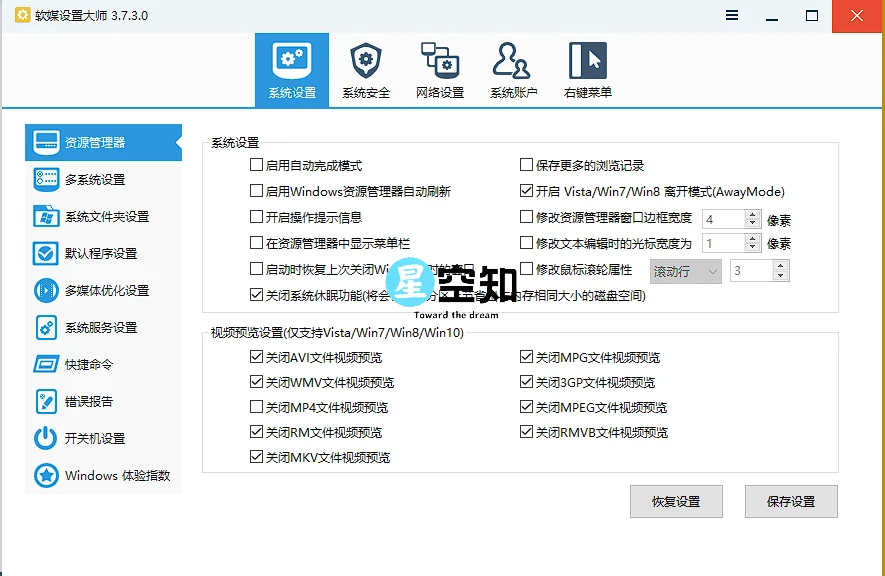
Task: Click the 恢复设置 button
Action: tap(676, 501)
